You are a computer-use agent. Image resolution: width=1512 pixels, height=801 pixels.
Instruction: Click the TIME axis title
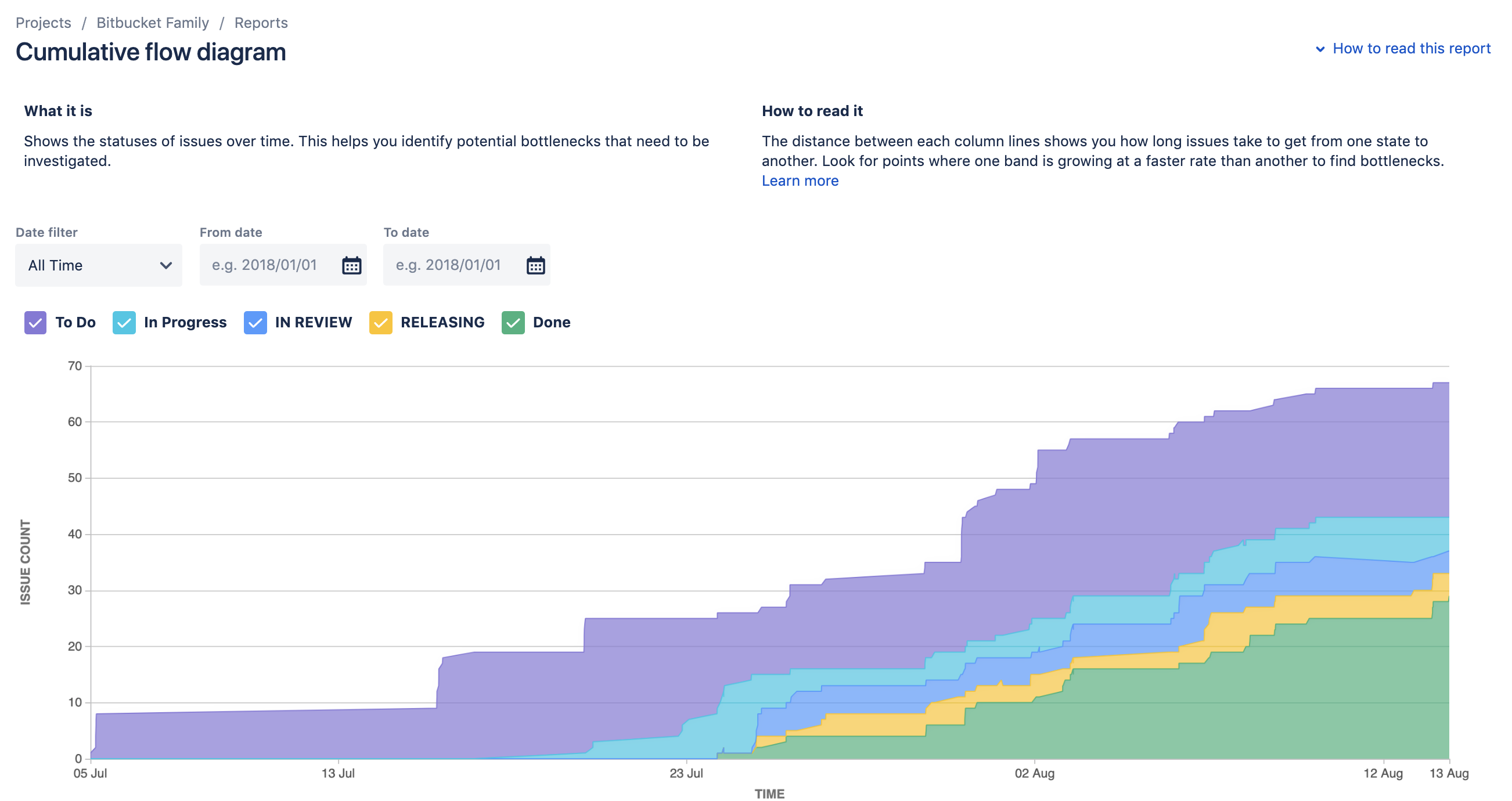tap(769, 794)
